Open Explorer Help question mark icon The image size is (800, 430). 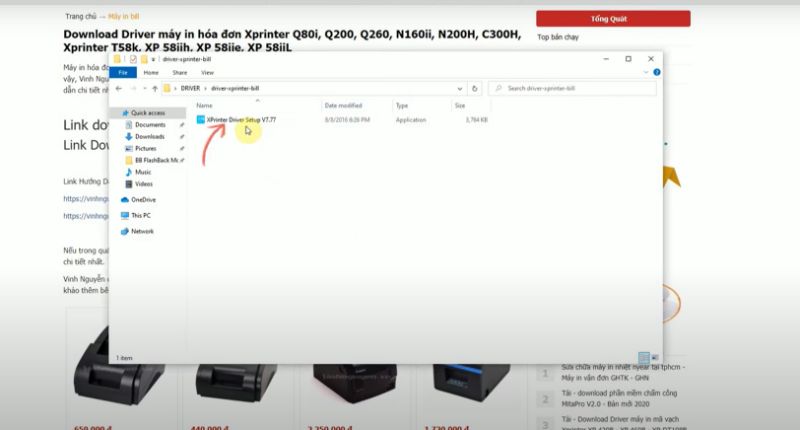pos(656,72)
